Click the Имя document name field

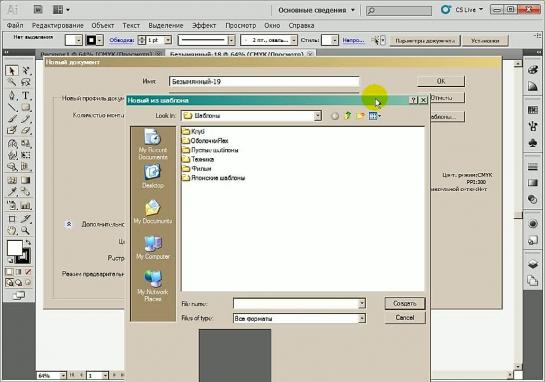264,82
